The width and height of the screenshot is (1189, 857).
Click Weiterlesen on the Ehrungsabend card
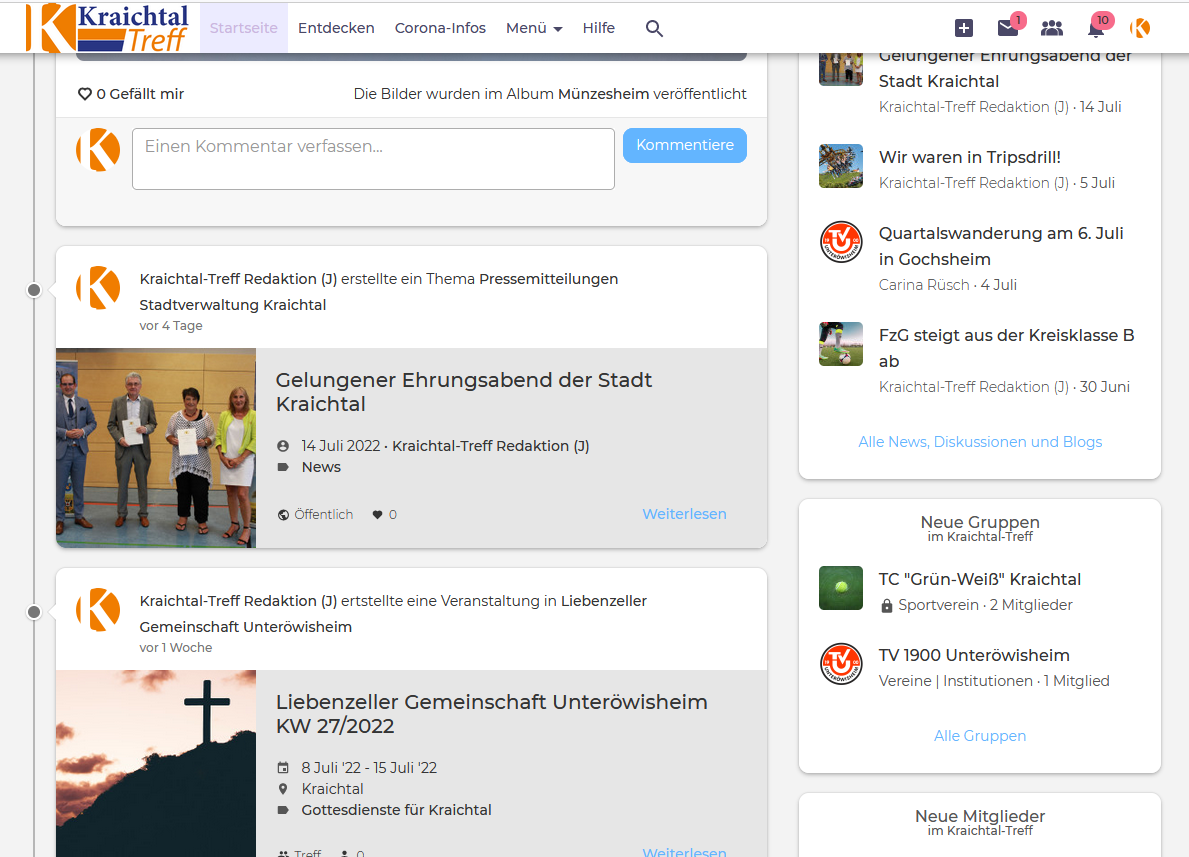click(x=684, y=514)
